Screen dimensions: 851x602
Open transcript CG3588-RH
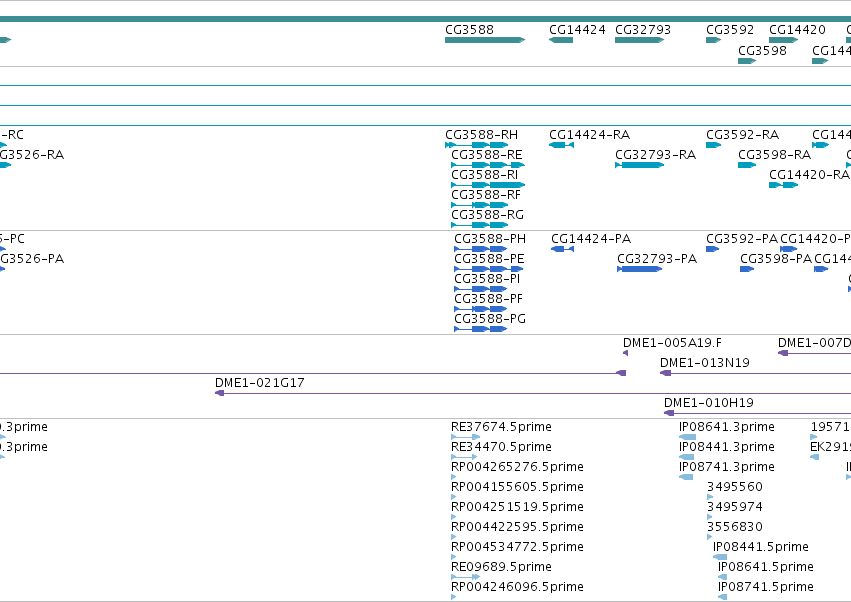(x=477, y=145)
